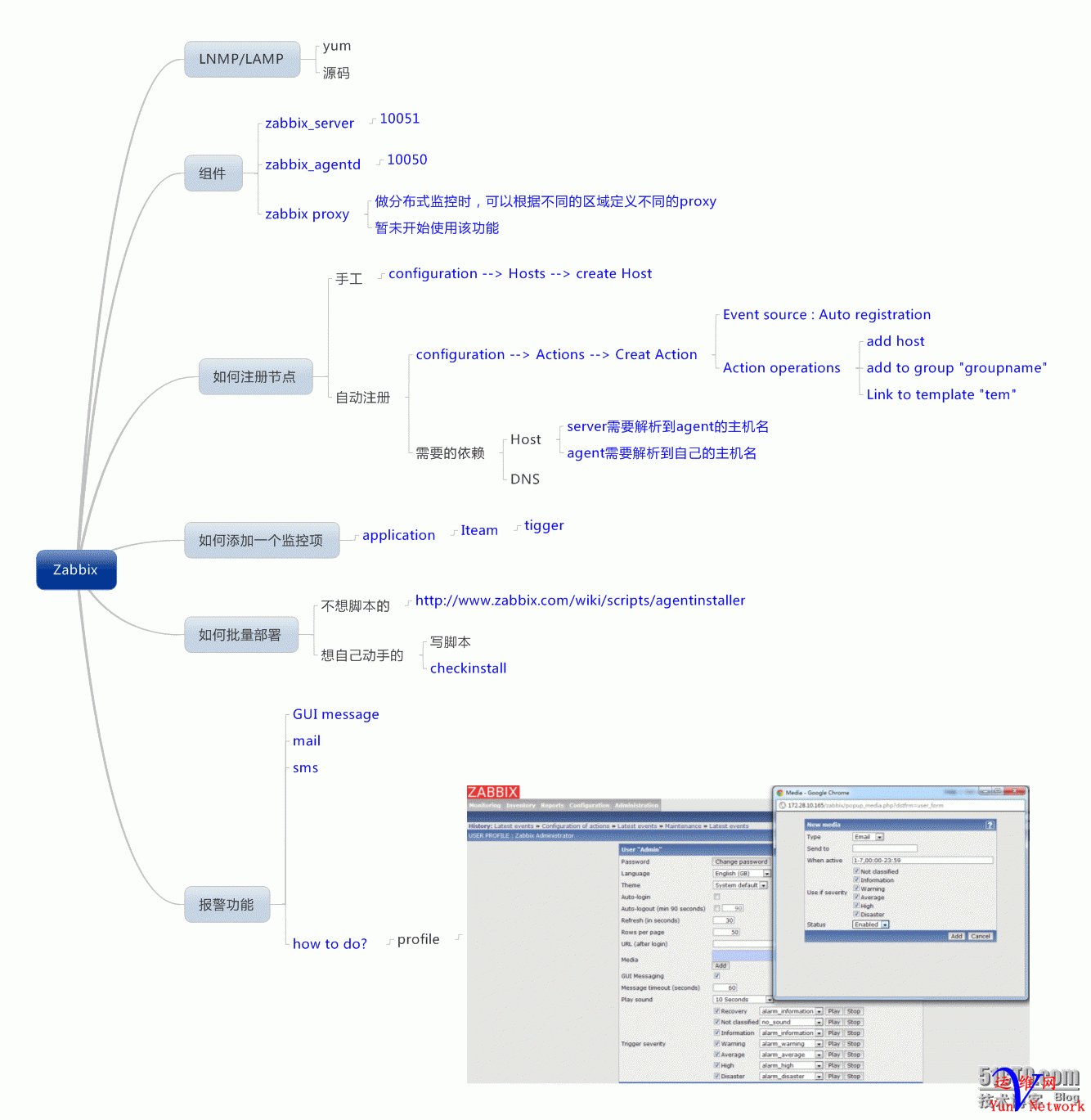The image size is (1091, 1120).
Task: Open the zabbix.com agentinstaller wiki URL
Action: (x=580, y=600)
